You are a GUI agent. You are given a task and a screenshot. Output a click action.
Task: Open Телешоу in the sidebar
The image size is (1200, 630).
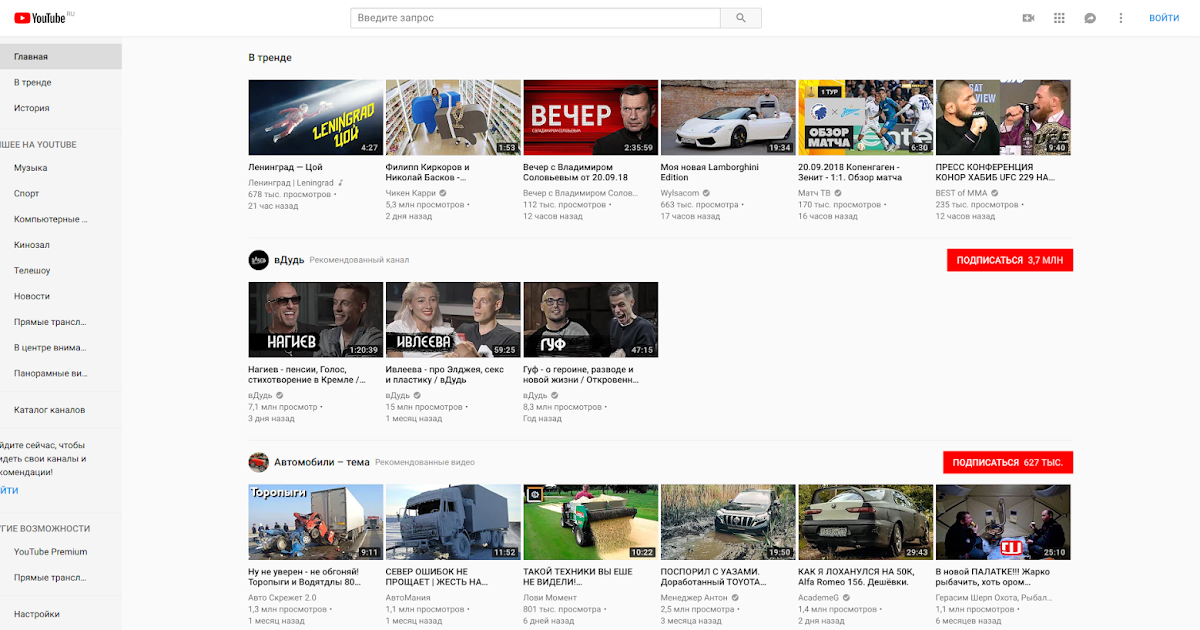click(60, 271)
